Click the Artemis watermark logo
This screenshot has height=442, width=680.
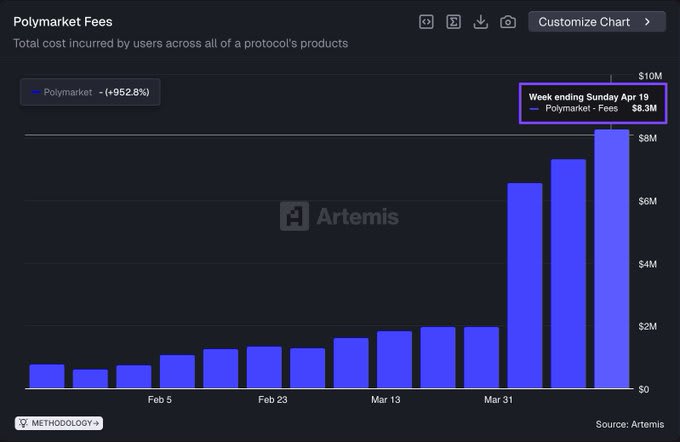(x=295, y=216)
